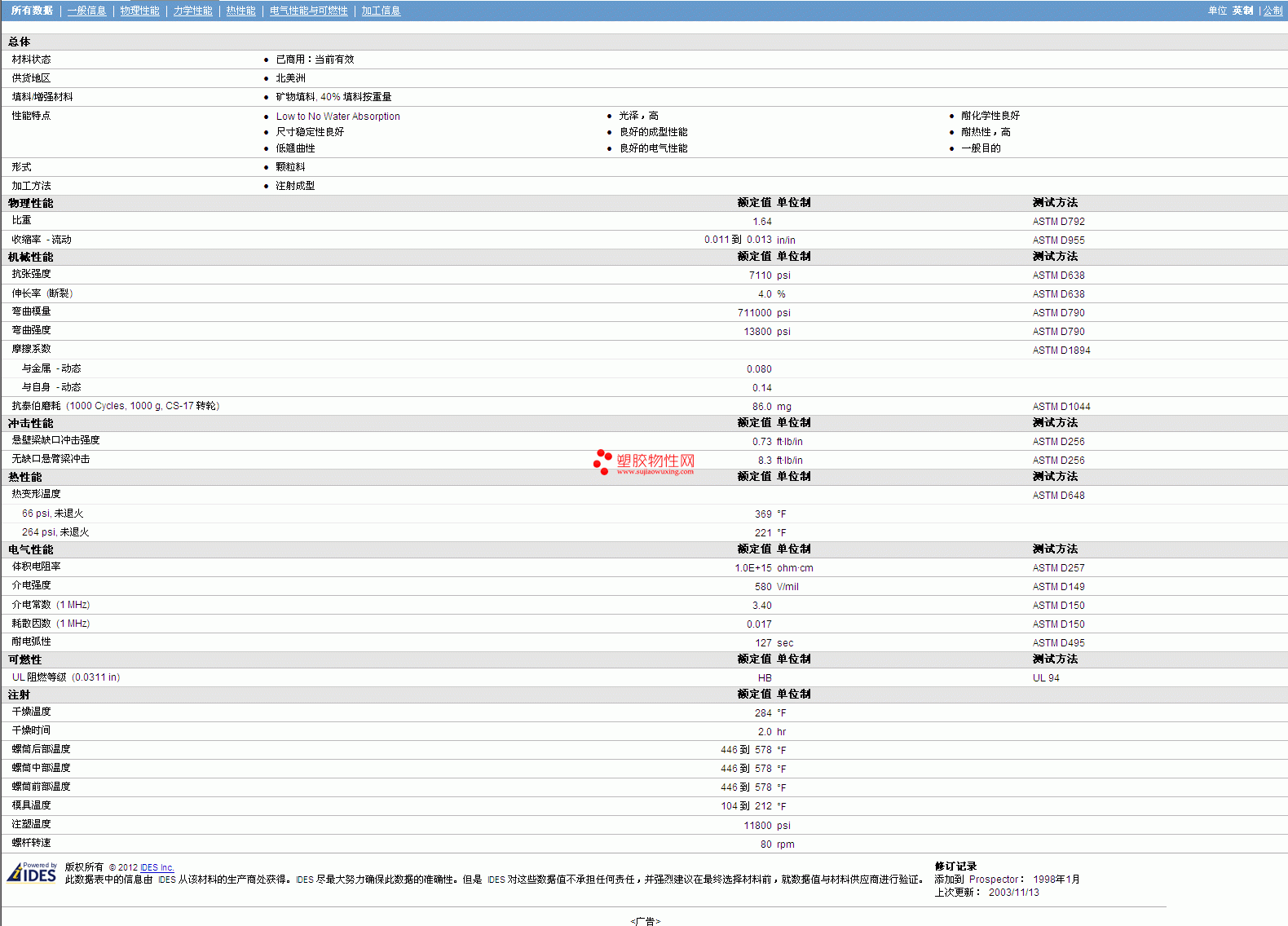Switch to the 物理性能 tab
This screenshot has width=1288, height=926.
pyautogui.click(x=139, y=11)
